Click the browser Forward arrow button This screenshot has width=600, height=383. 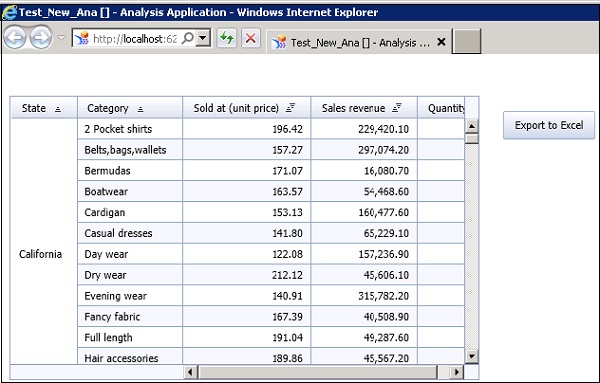click(41, 37)
